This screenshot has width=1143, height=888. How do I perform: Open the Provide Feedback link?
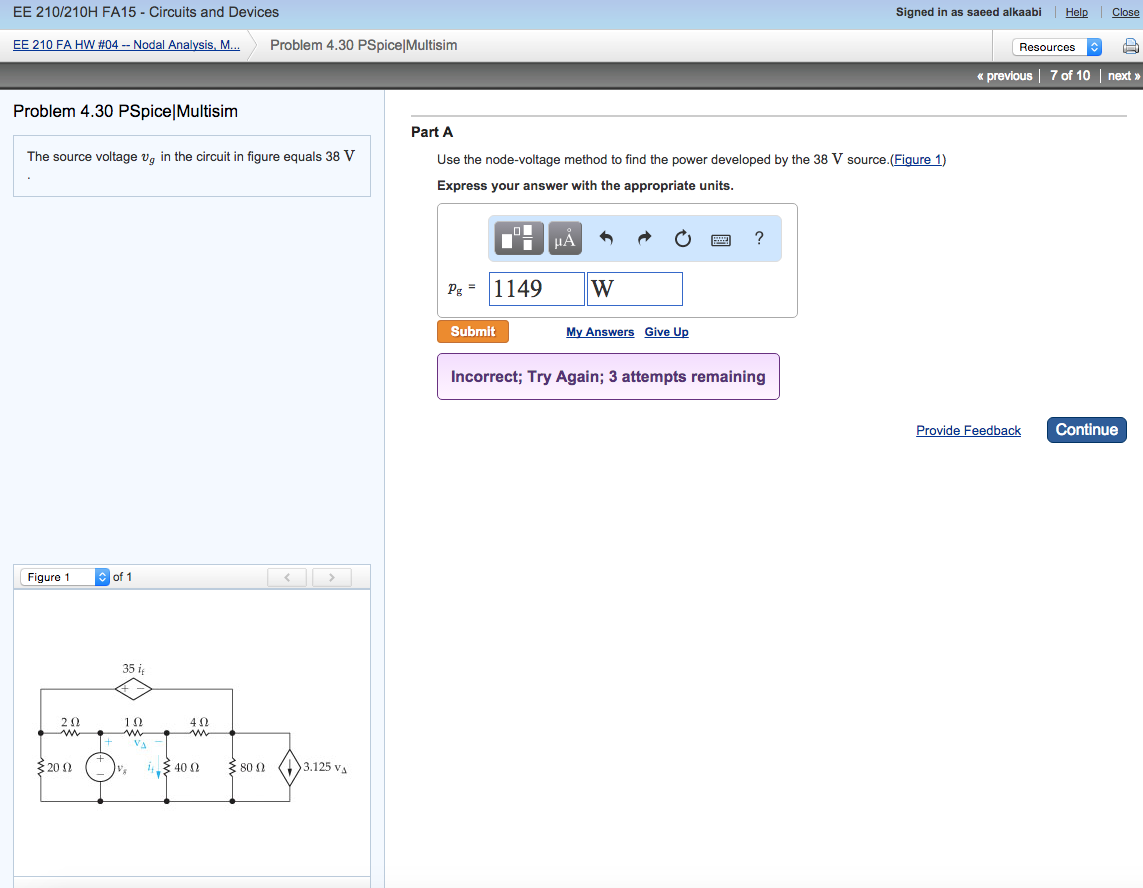968,430
